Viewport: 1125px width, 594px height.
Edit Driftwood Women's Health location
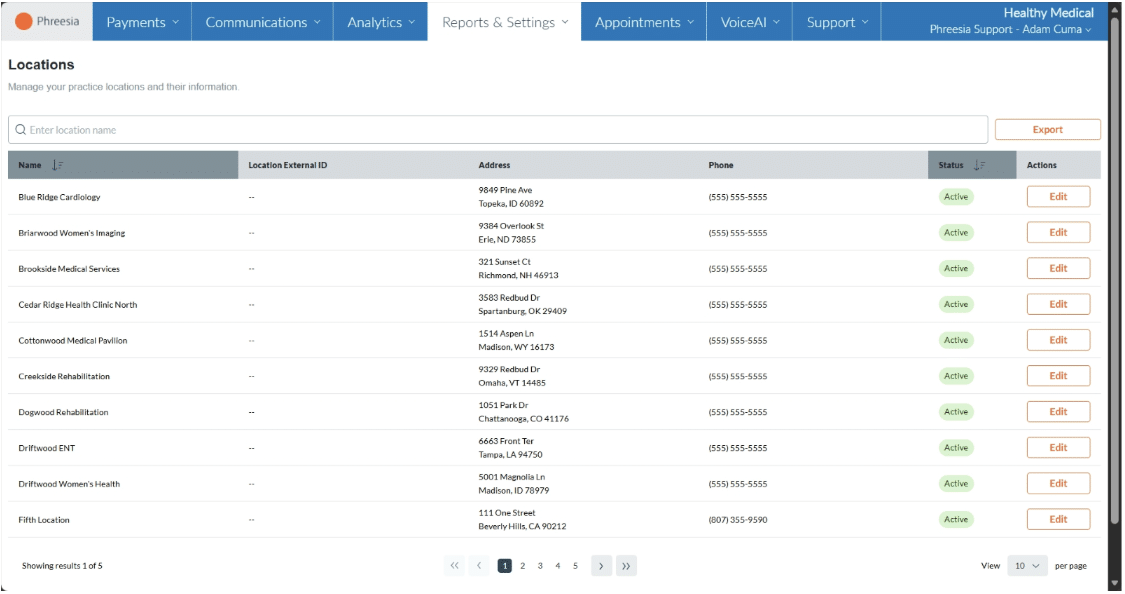click(x=1058, y=484)
